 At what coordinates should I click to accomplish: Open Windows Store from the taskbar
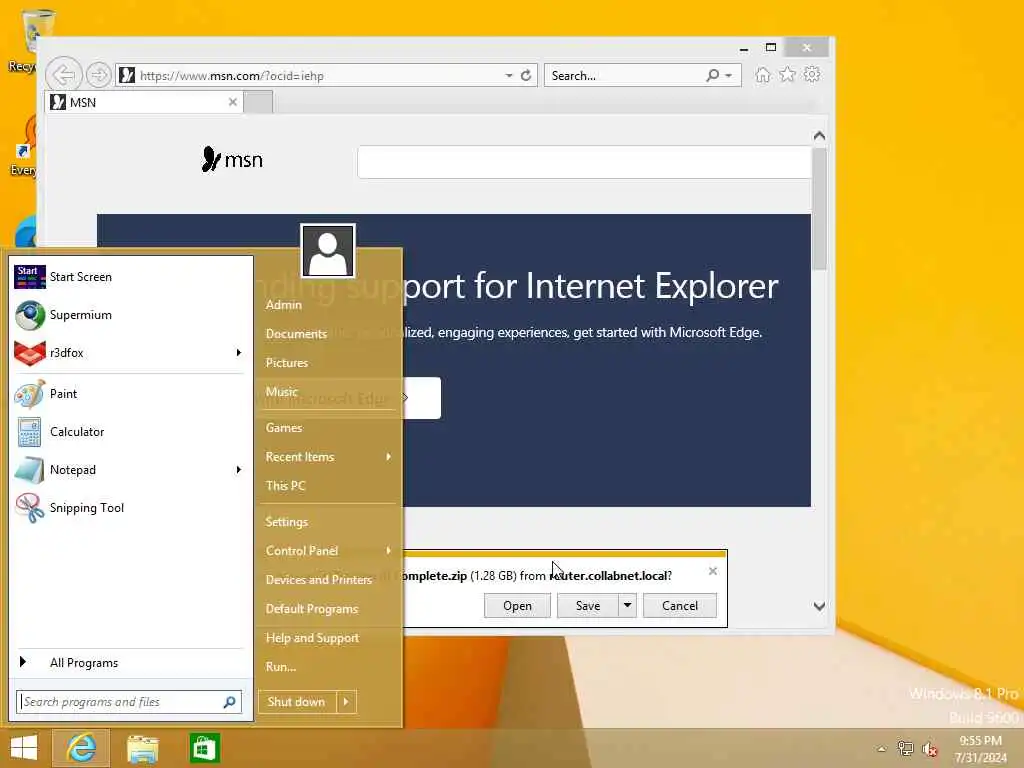coord(204,748)
